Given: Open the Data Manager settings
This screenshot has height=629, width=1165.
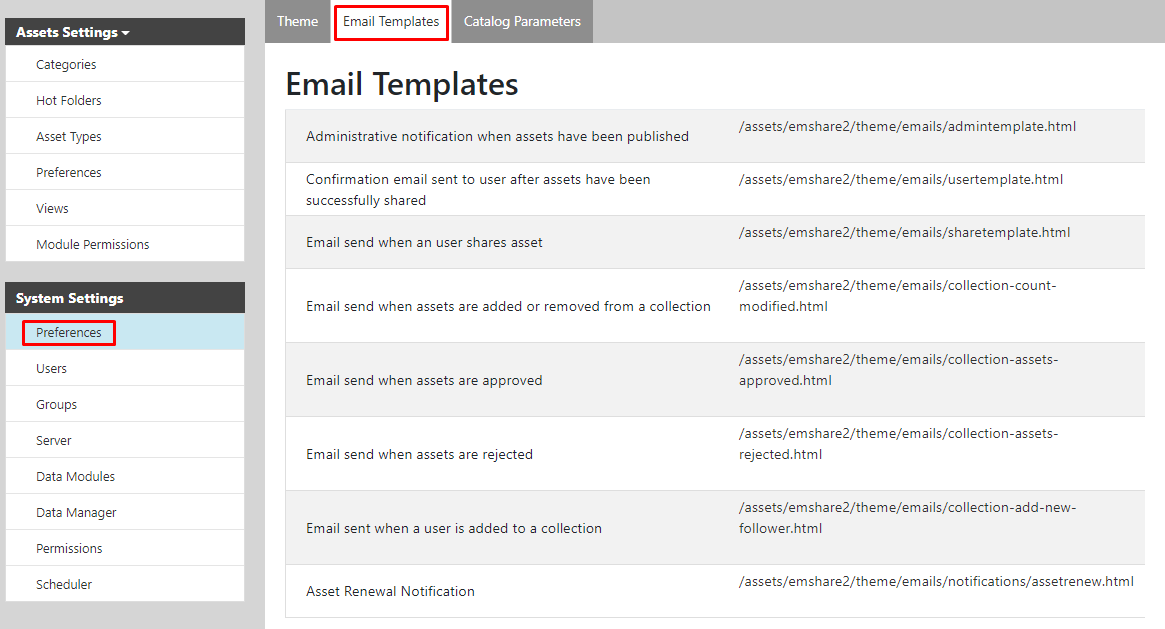Looking at the screenshot, I should point(78,512).
